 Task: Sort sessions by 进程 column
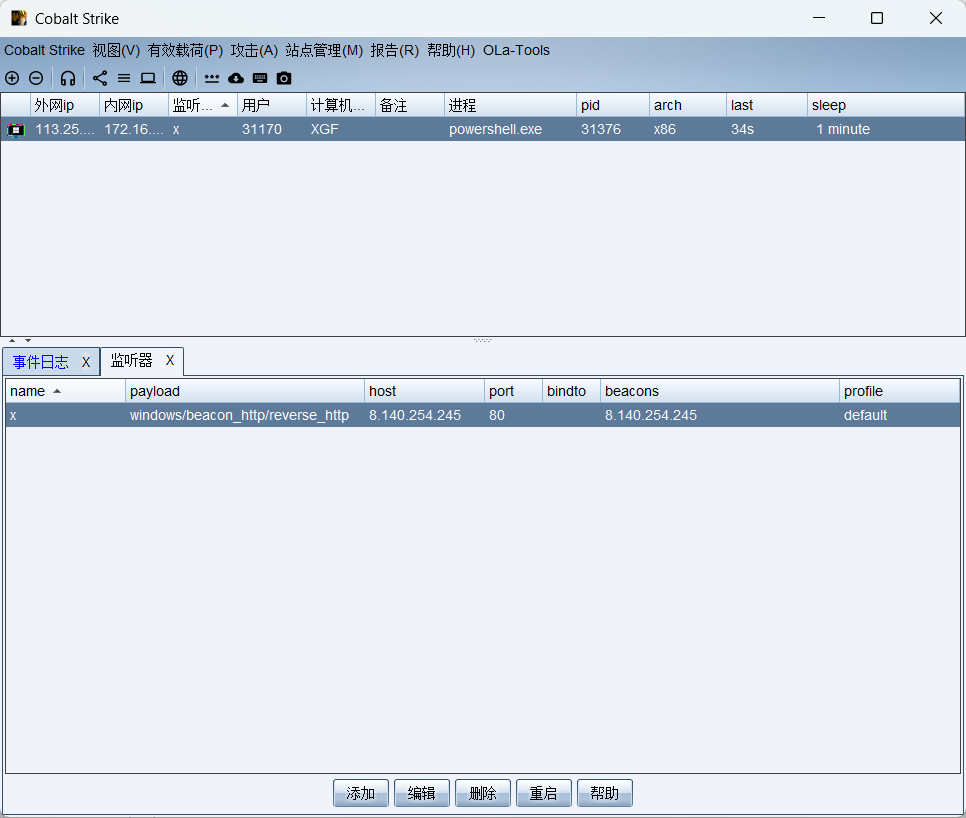(510, 105)
